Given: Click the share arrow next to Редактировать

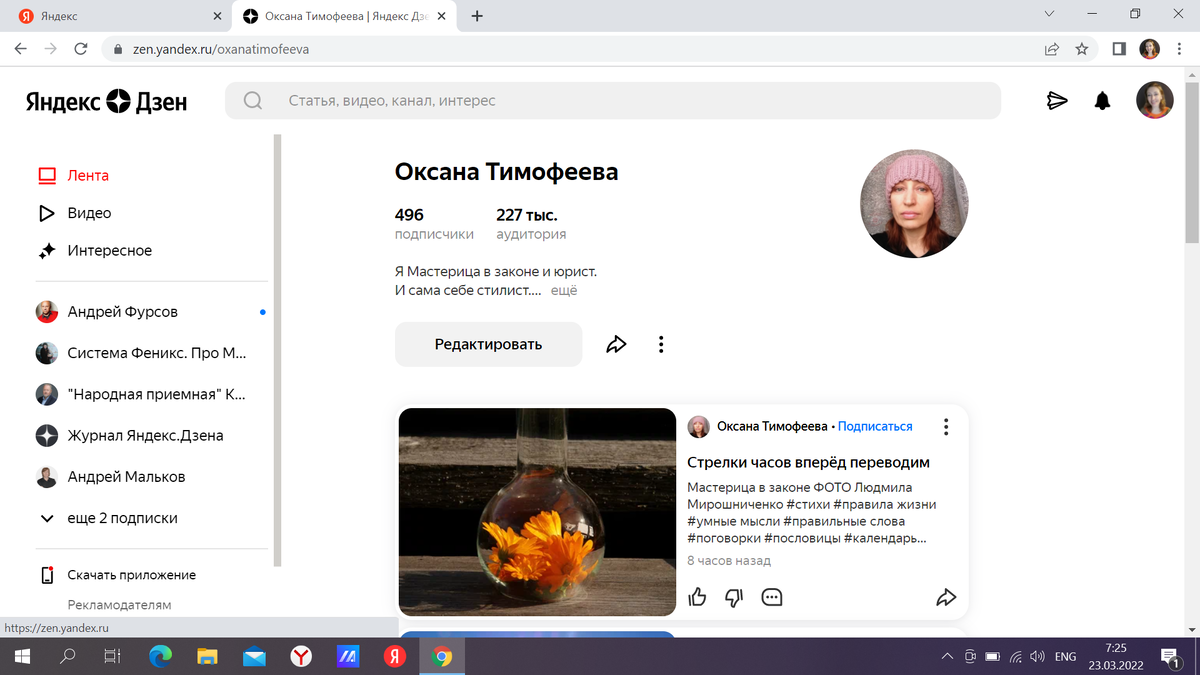Looking at the screenshot, I should point(616,344).
